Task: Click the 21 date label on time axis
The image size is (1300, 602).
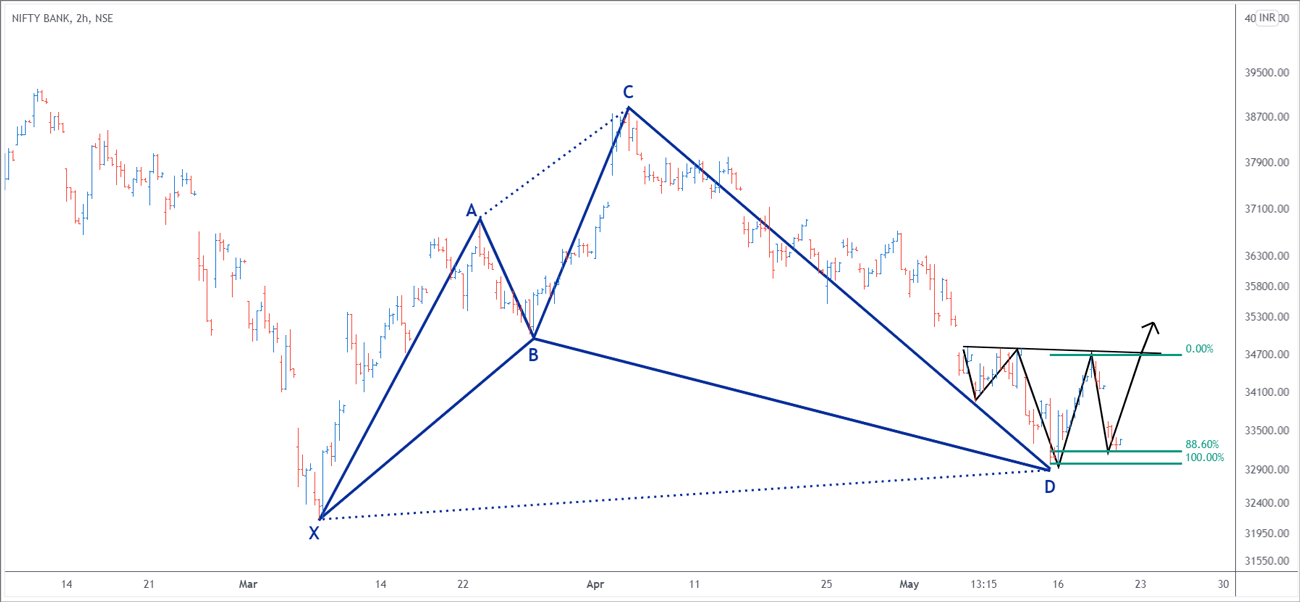Action: 148,583
